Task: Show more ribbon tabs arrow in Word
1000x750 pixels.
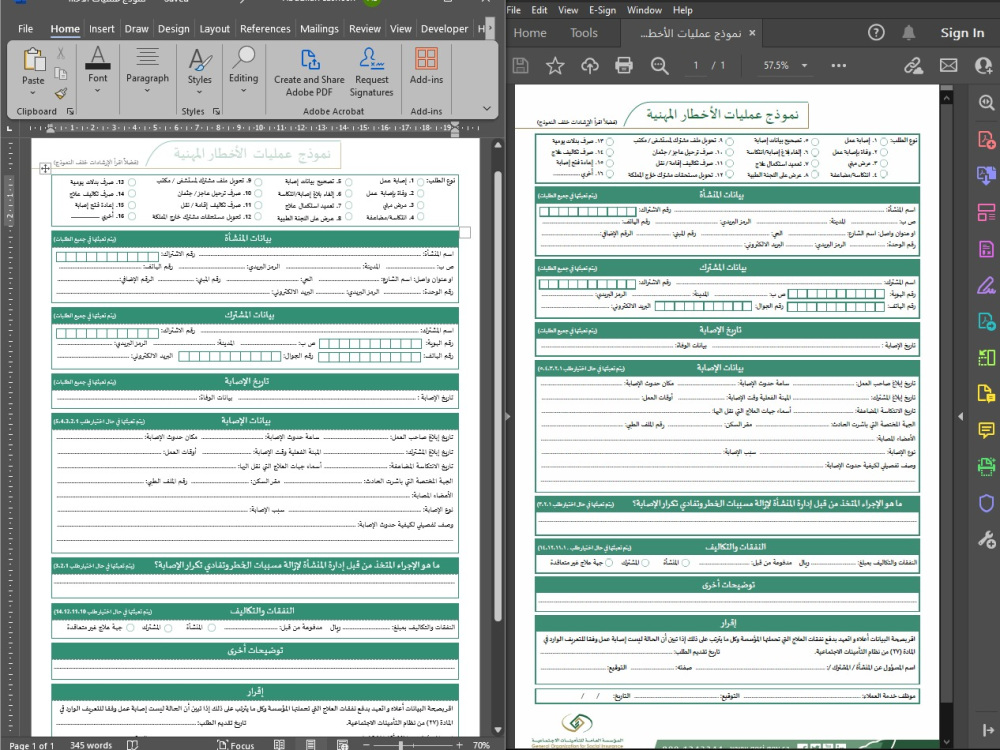Action: click(x=490, y=29)
